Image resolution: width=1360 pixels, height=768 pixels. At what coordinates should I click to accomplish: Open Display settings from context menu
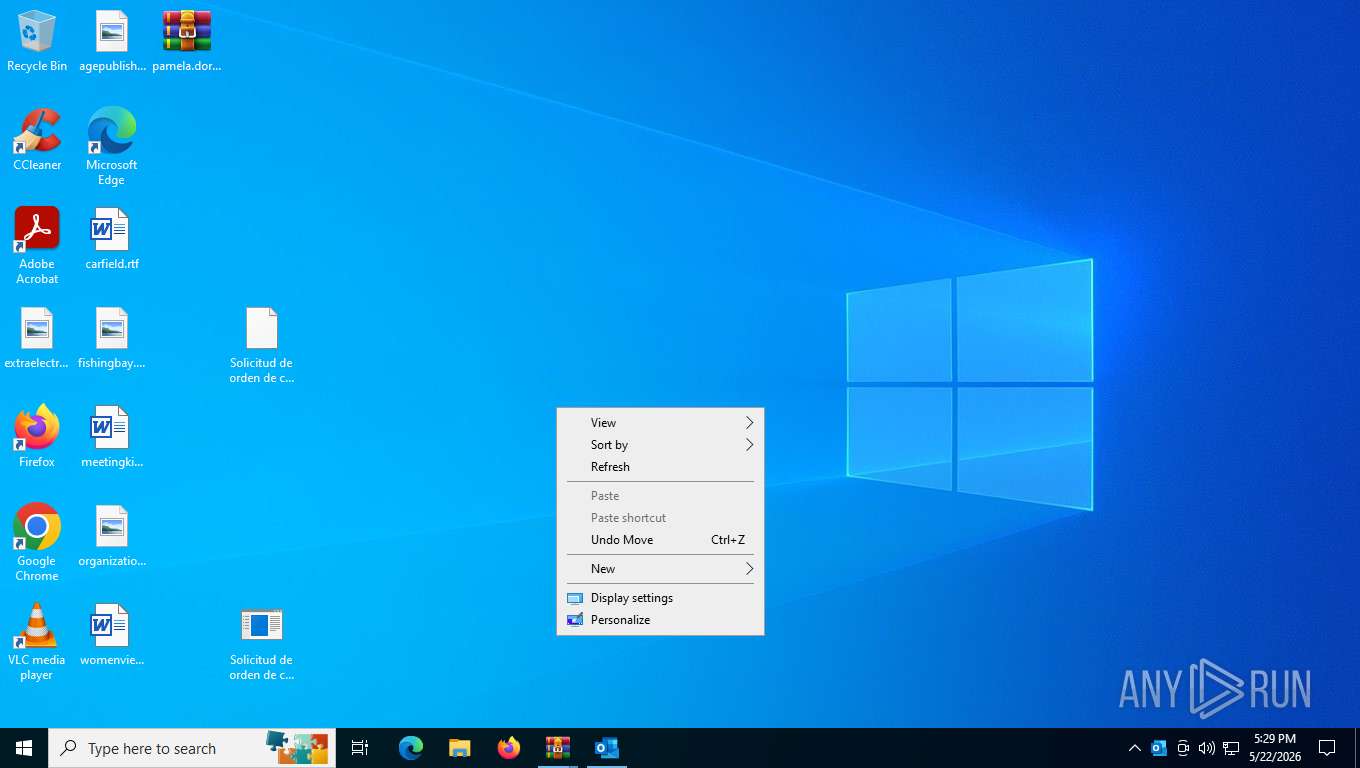[x=660, y=598]
